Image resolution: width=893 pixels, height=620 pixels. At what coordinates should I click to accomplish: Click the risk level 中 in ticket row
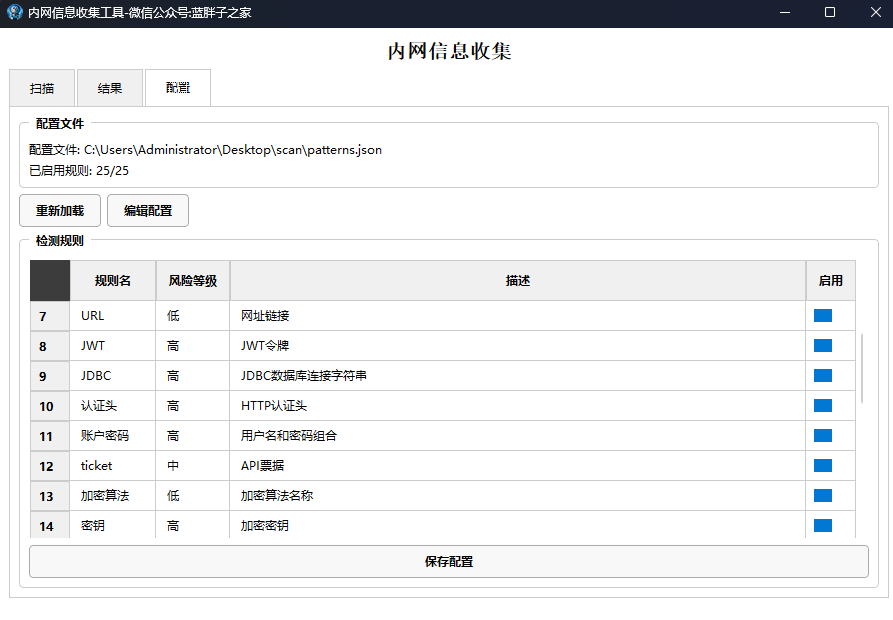(x=193, y=466)
